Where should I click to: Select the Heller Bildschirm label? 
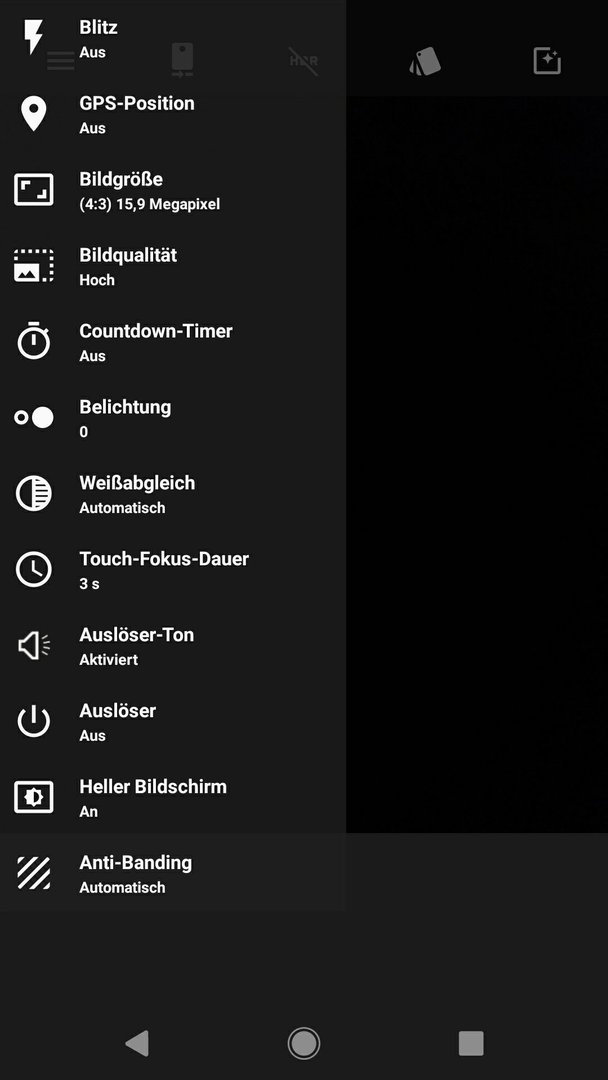pyautogui.click(x=153, y=787)
